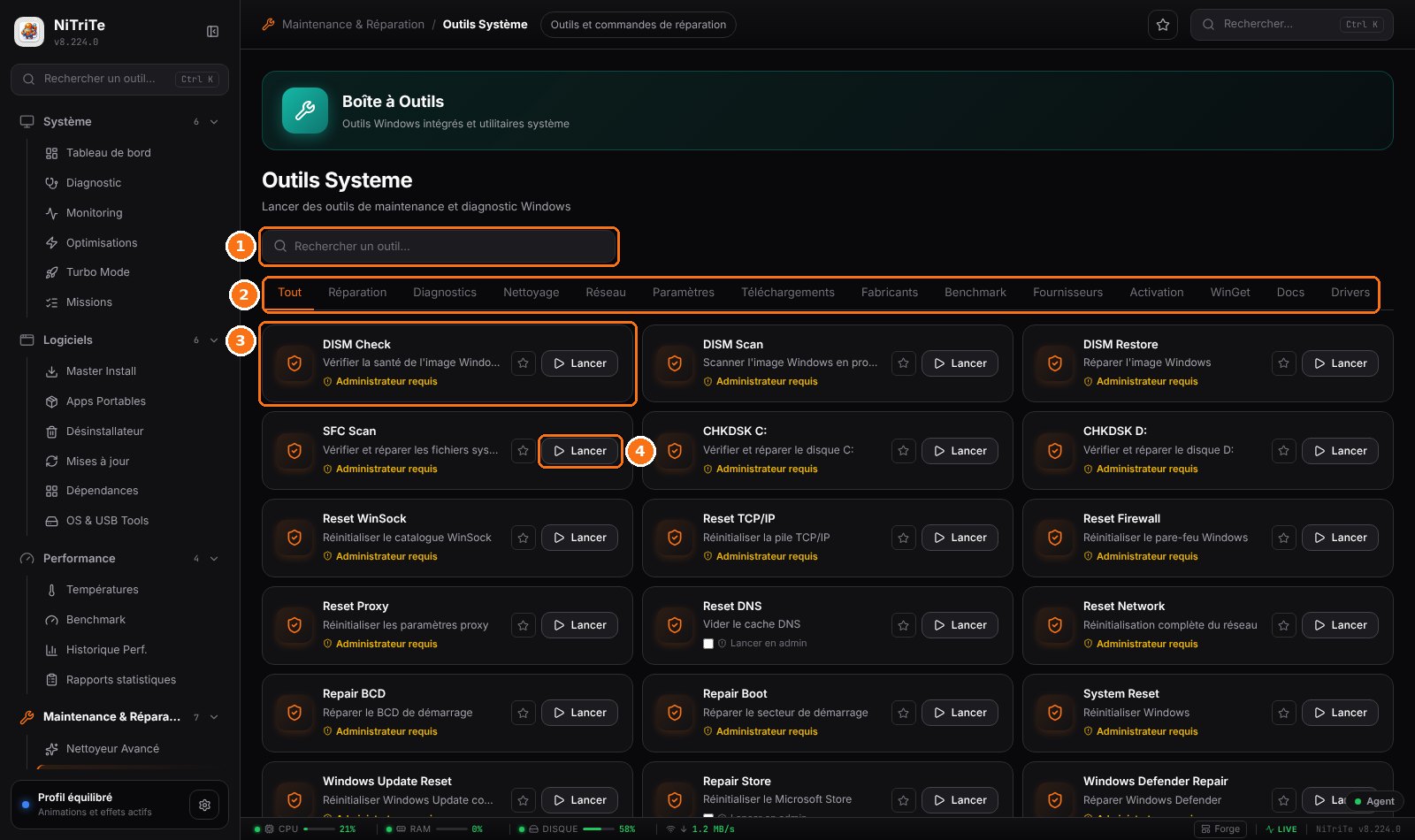
Task: Collapse the Logiciels section
Action: [x=214, y=340]
